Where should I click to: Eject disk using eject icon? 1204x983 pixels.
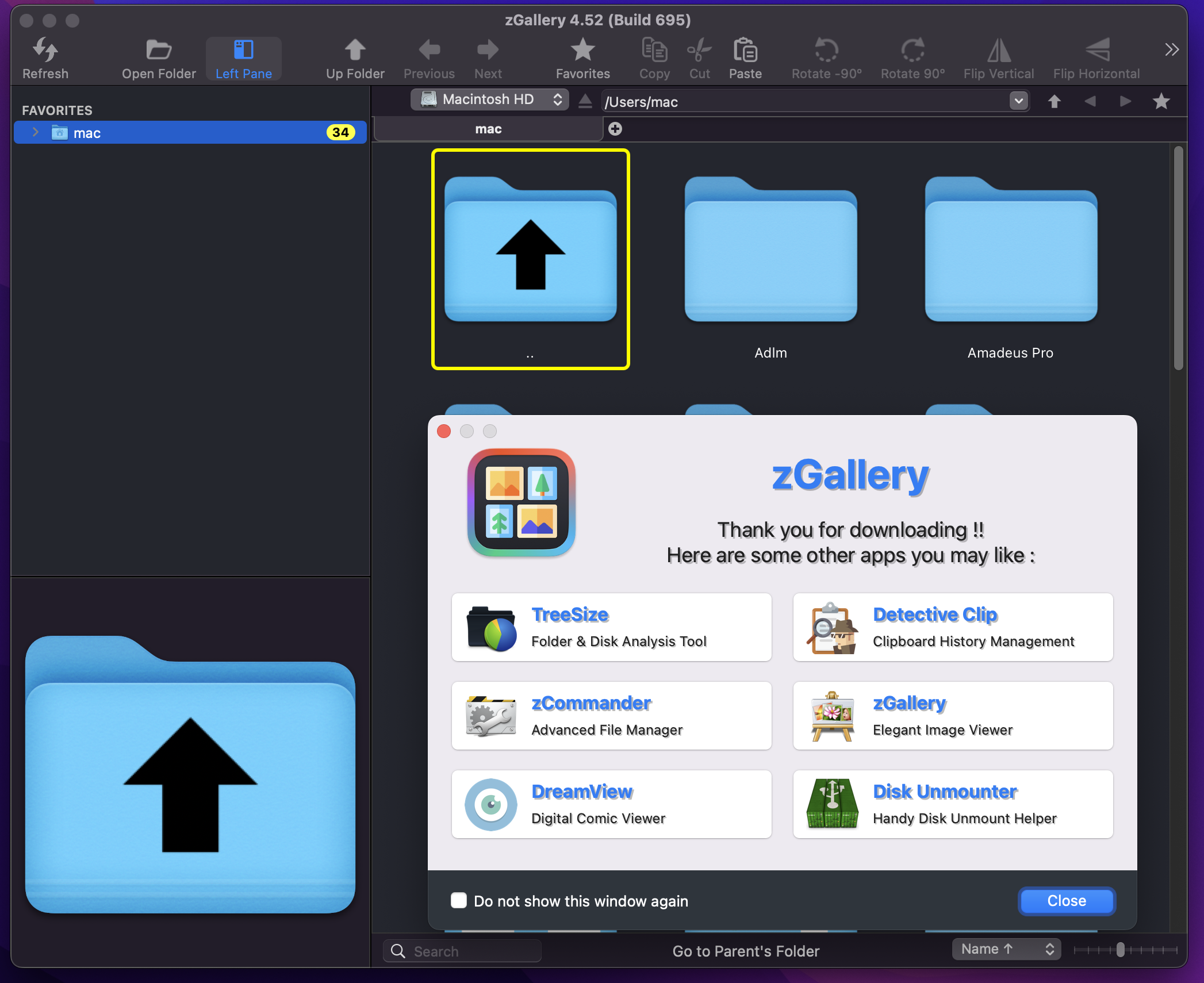click(585, 101)
